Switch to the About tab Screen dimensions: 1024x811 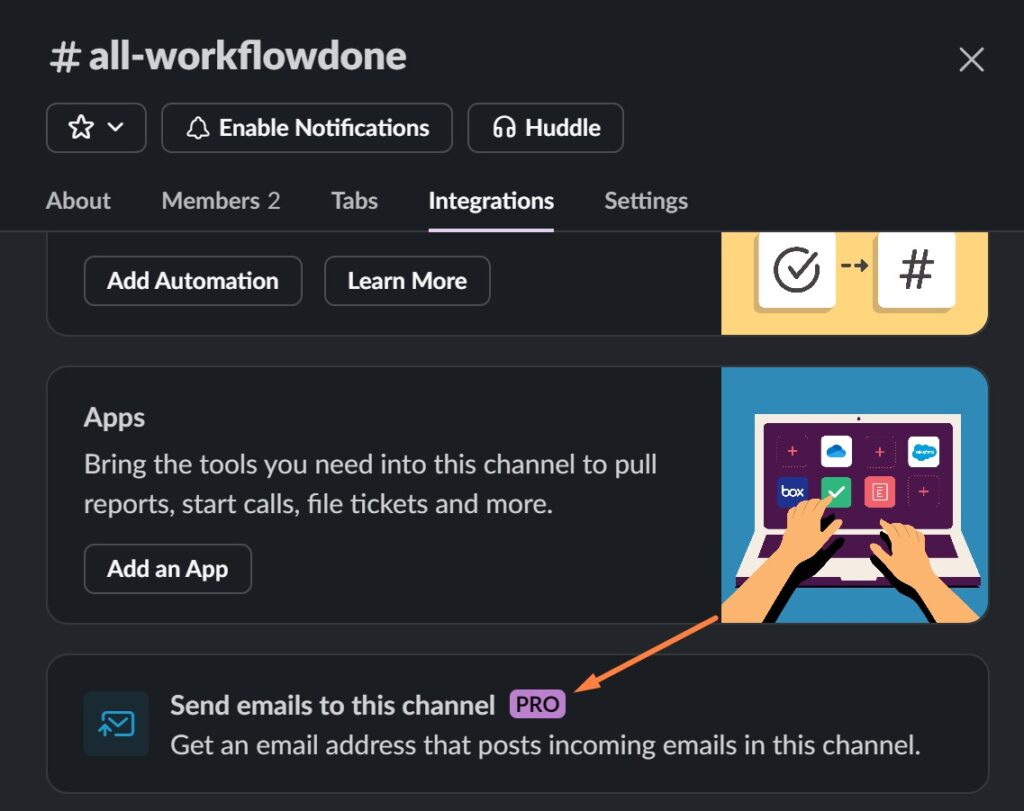[x=78, y=201]
